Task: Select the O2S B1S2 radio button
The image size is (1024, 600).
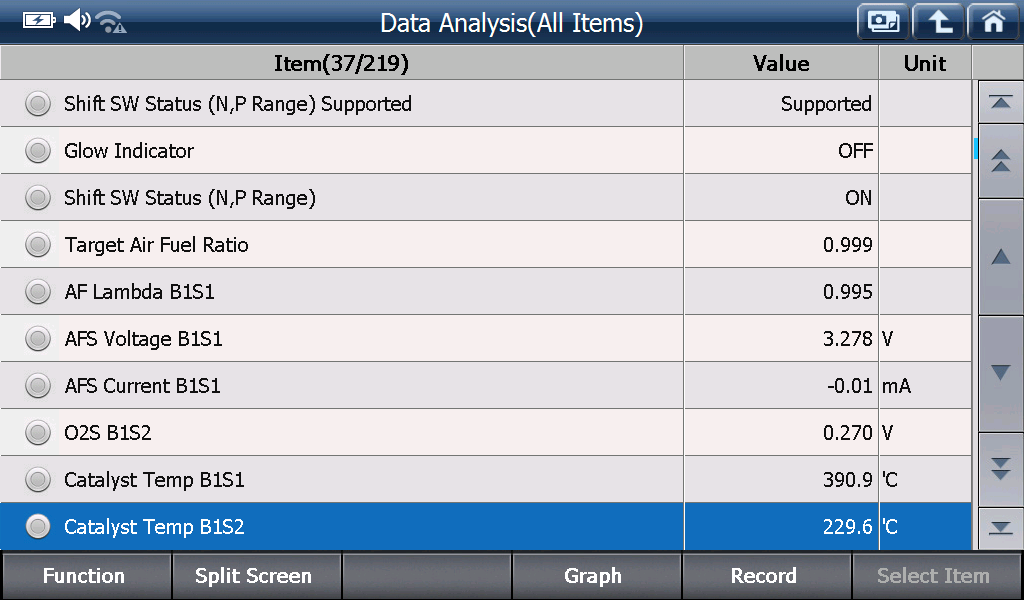Action: tap(38, 433)
